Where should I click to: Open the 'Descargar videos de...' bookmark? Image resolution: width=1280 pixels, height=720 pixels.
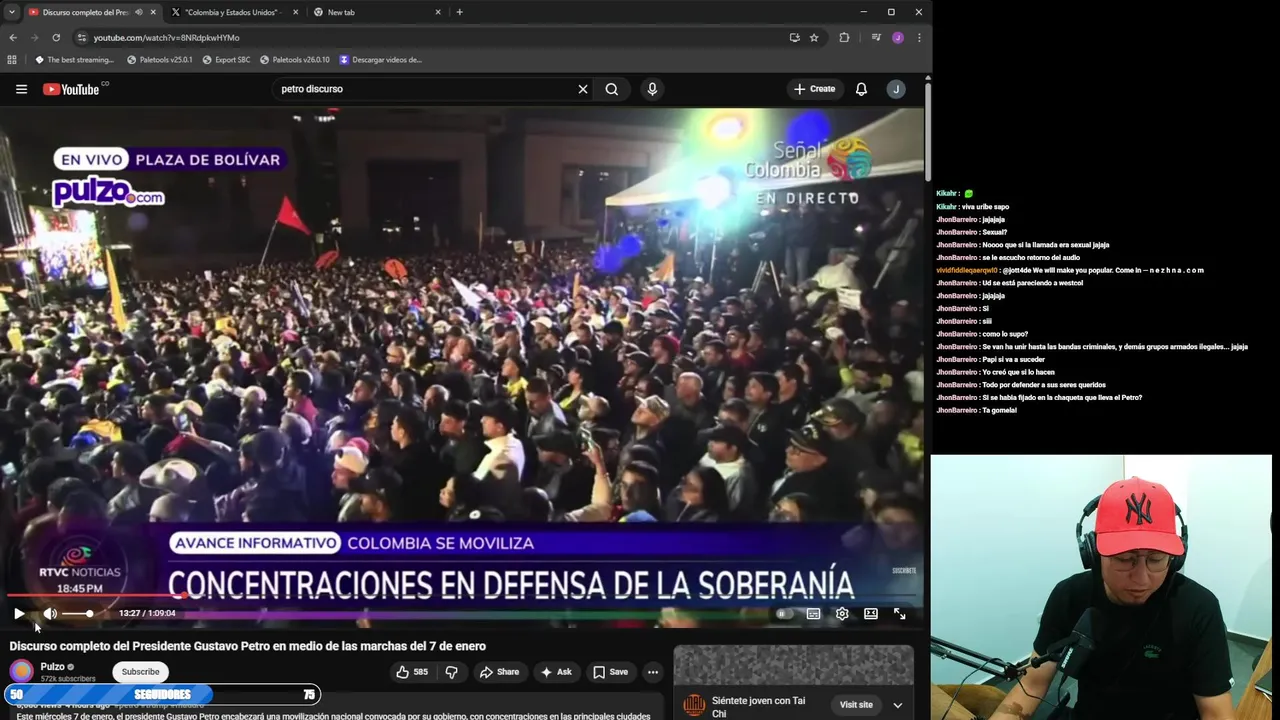[380, 59]
